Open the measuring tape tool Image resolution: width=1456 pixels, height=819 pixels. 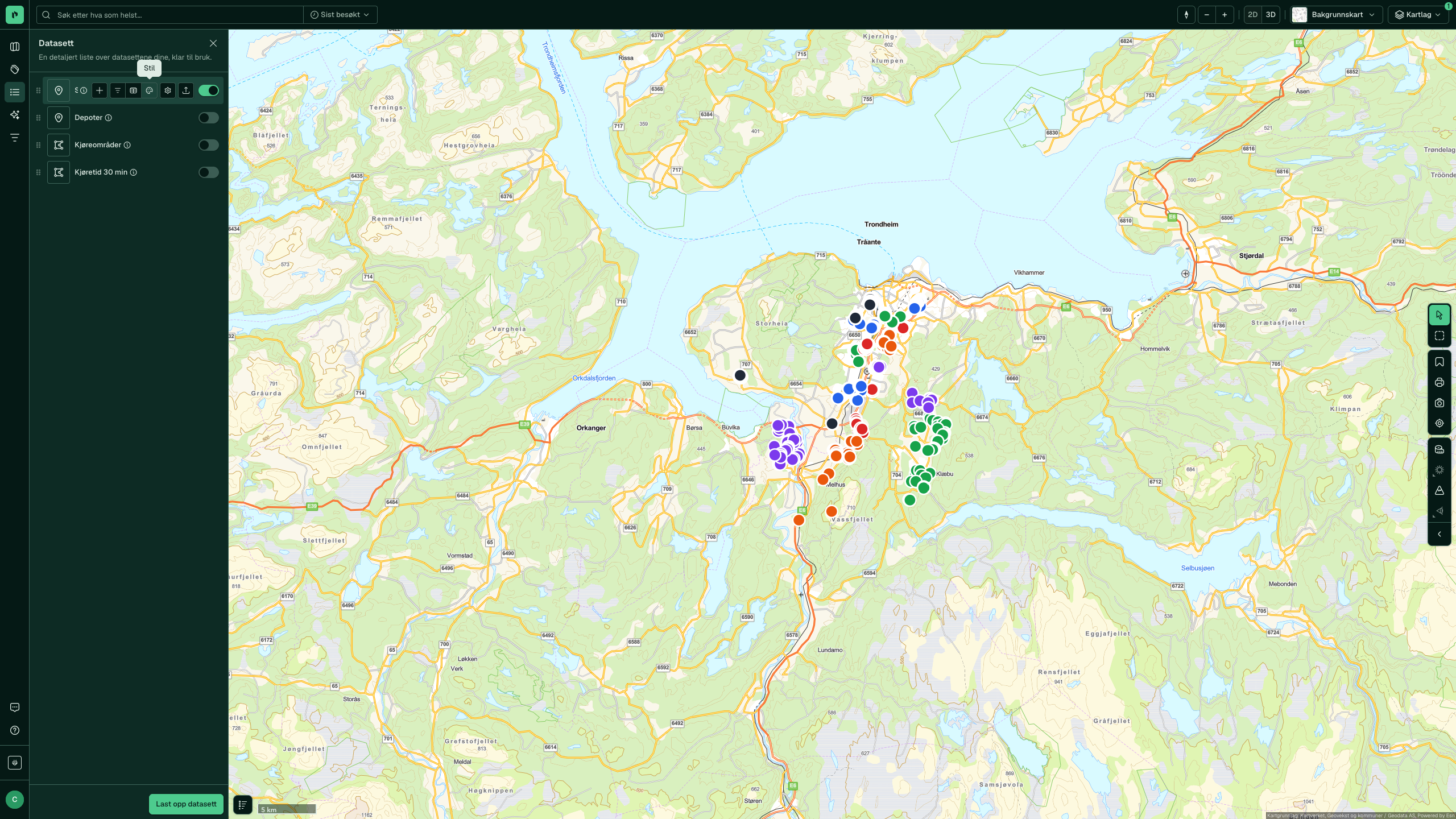tap(1439, 450)
